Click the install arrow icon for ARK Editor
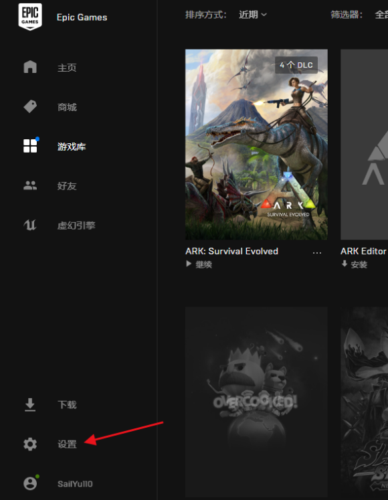 click(x=344, y=264)
